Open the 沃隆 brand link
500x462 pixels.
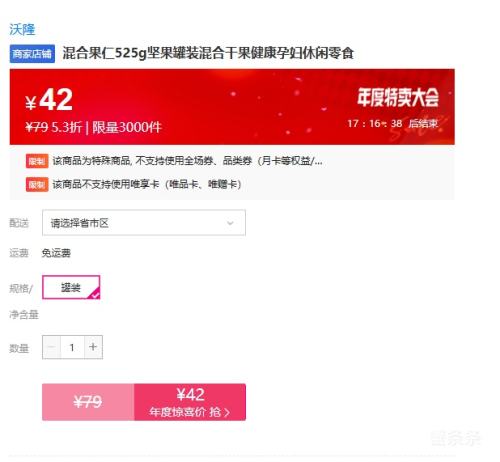coord(22,30)
